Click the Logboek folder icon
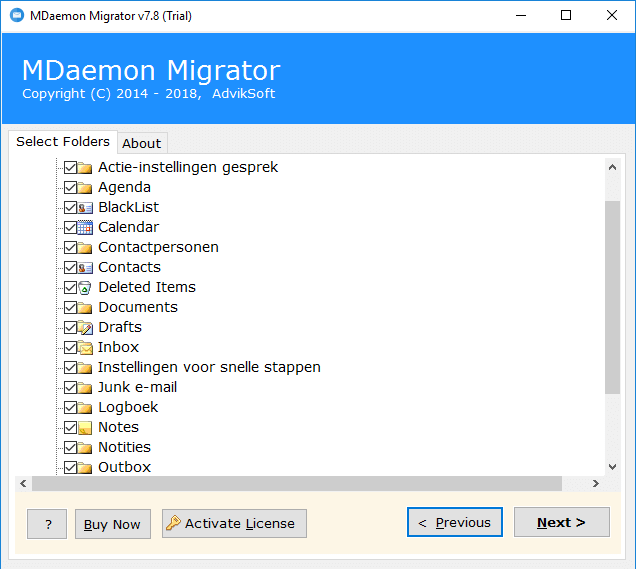 (85, 407)
